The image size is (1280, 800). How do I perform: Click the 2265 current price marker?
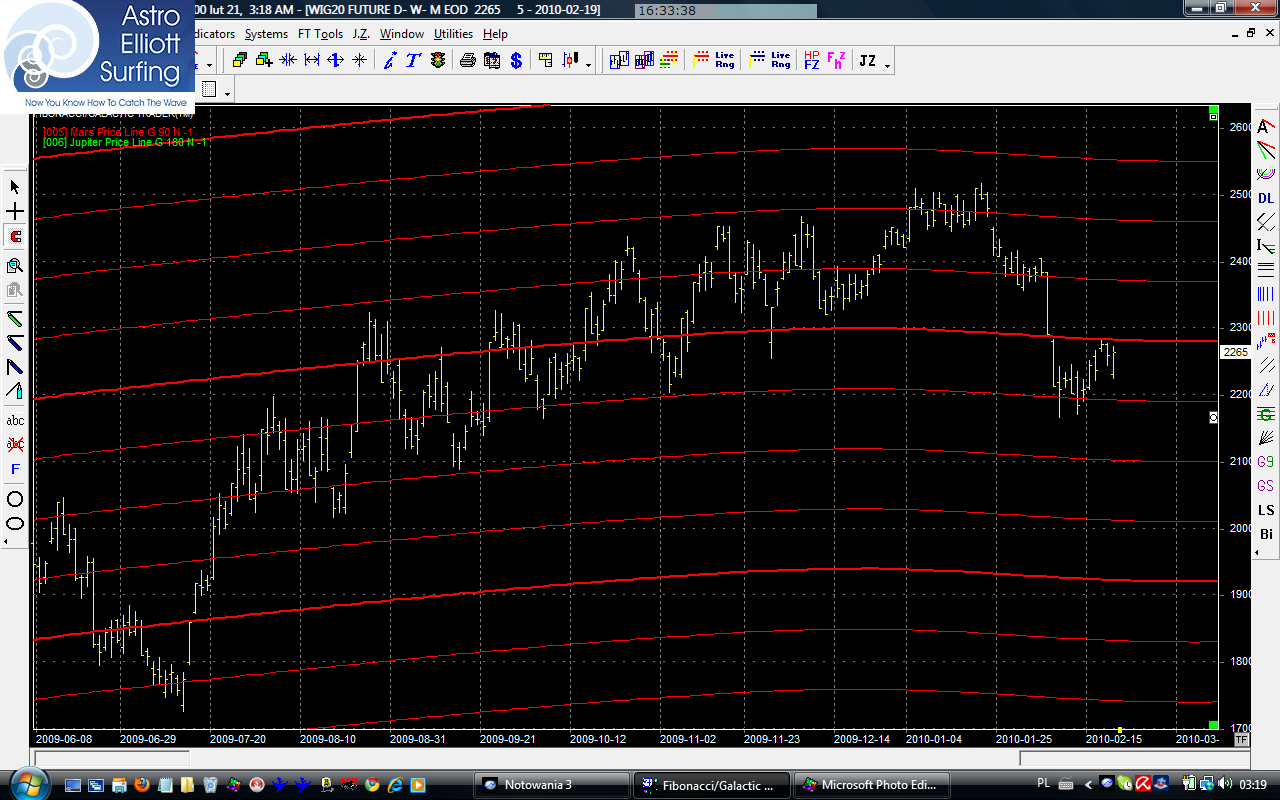(1234, 352)
